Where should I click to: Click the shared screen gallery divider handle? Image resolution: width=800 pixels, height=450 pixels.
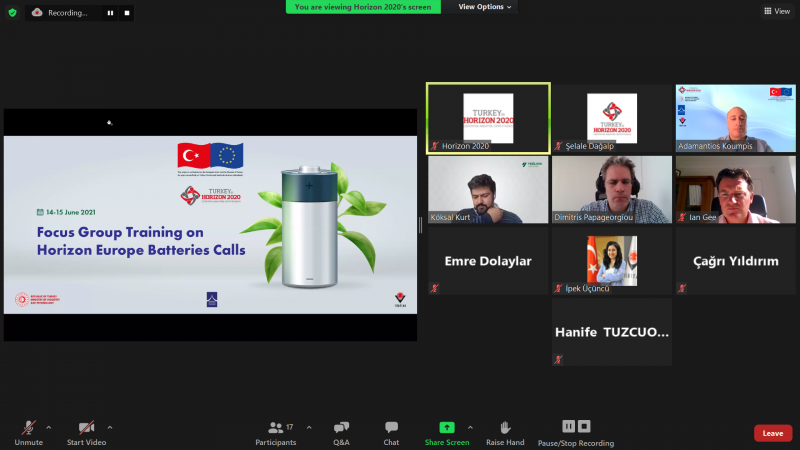[420, 225]
